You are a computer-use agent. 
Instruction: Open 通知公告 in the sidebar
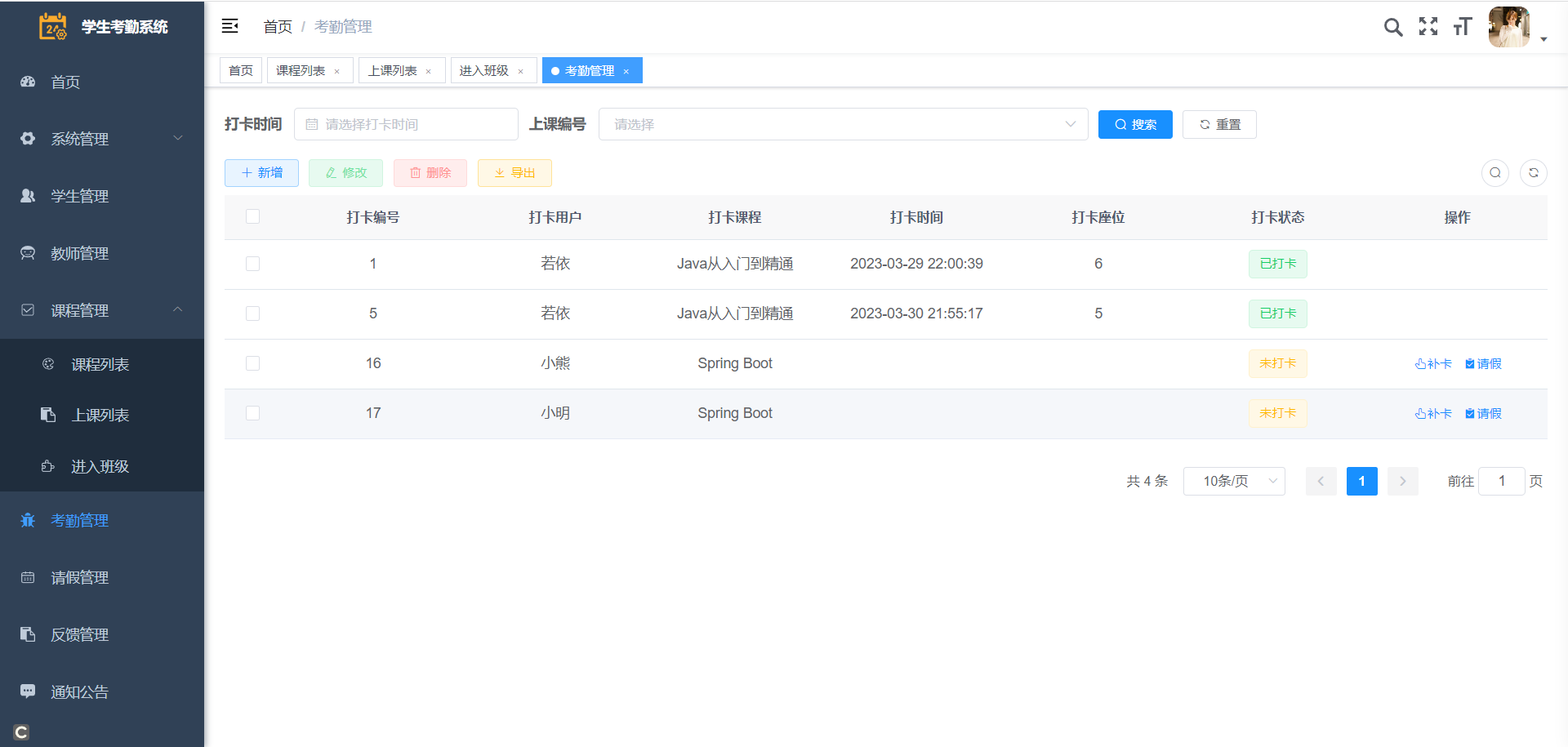tap(102, 691)
